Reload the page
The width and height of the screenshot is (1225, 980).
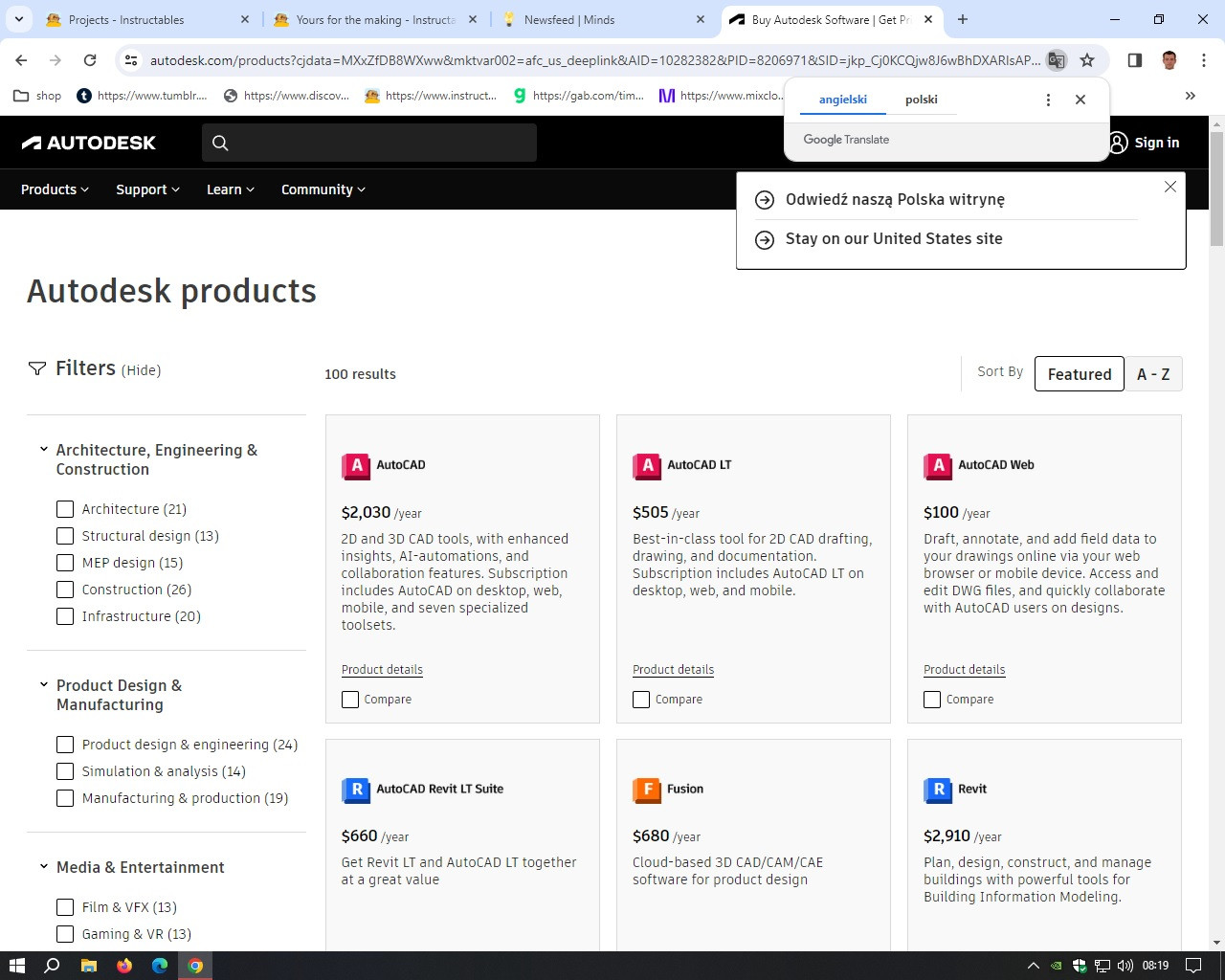coord(90,60)
